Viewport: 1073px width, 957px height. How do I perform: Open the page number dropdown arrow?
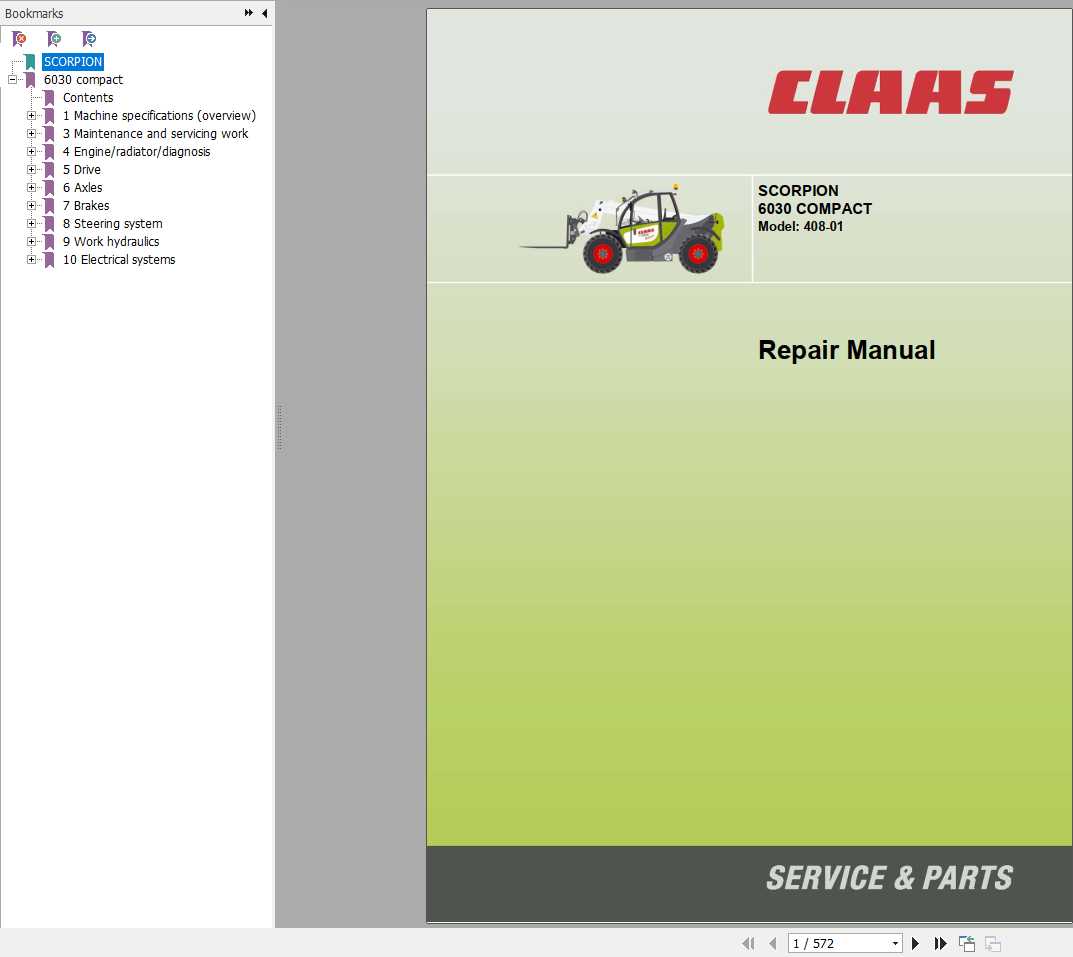[x=895, y=943]
